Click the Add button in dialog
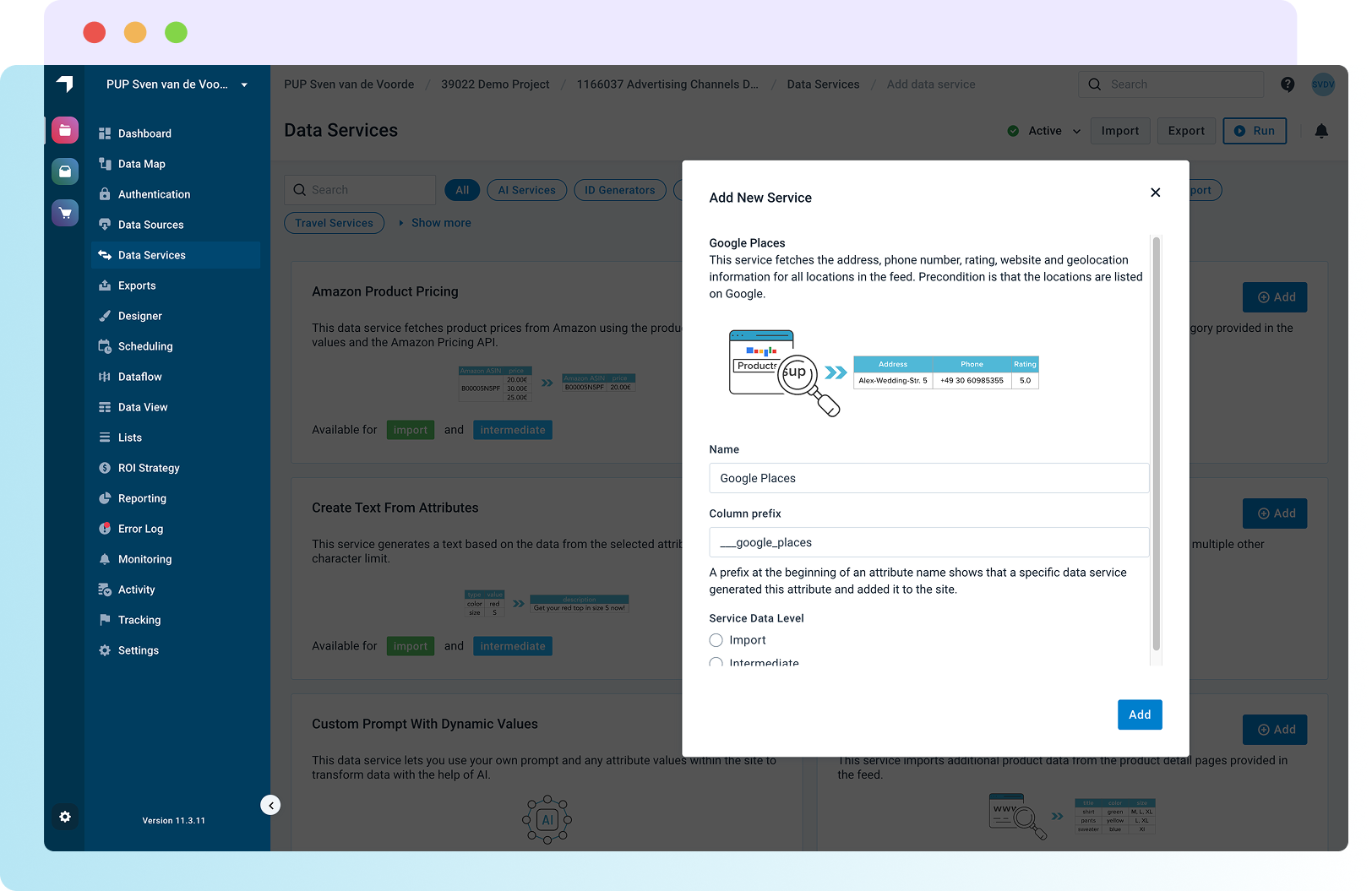1372x891 pixels. click(1140, 714)
